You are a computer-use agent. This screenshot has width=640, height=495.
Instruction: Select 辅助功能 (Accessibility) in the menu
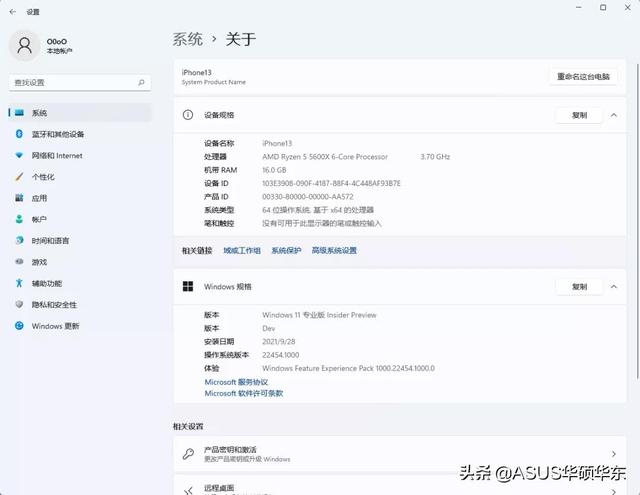pyautogui.click(x=80, y=283)
